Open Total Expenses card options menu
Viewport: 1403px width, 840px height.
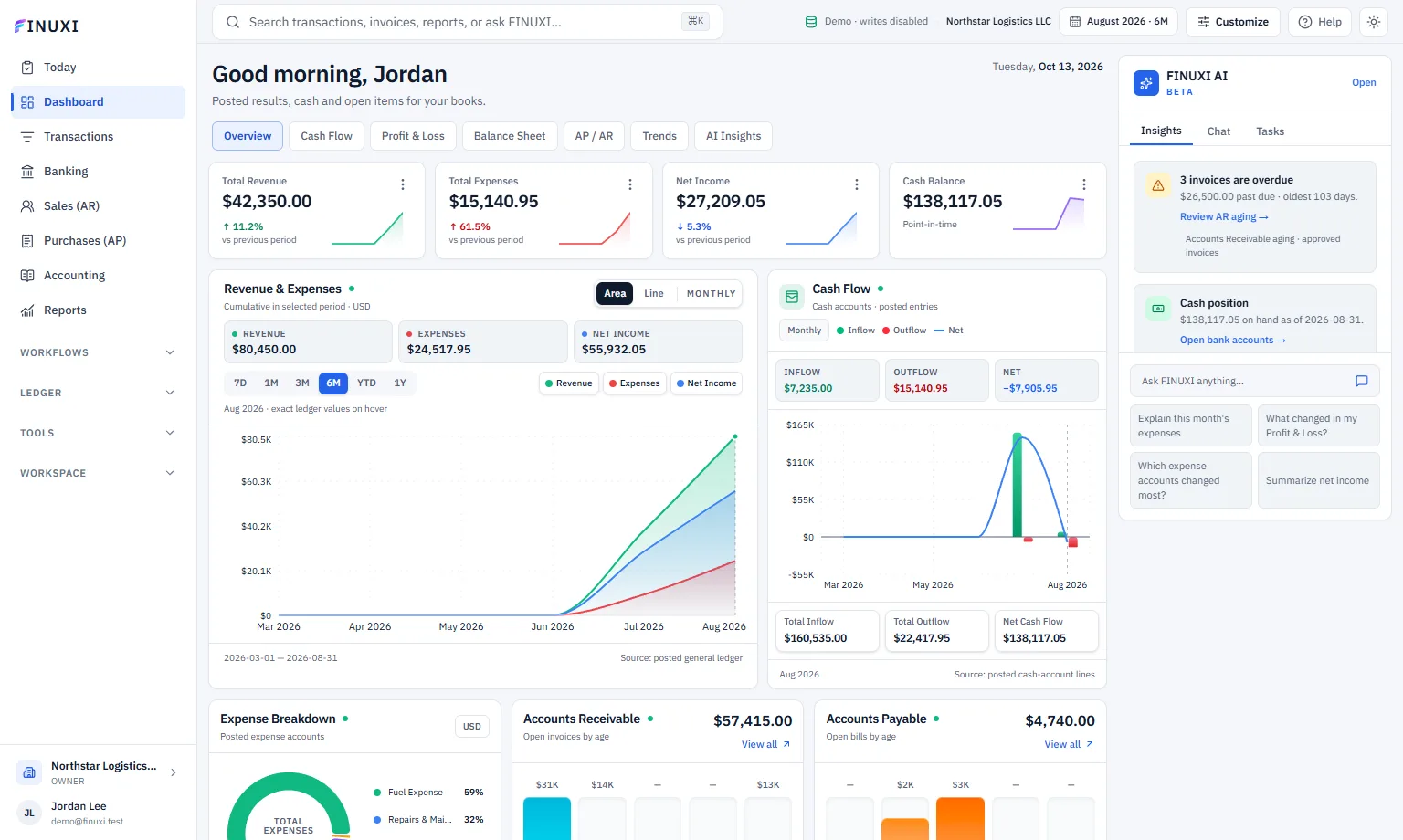(x=630, y=184)
